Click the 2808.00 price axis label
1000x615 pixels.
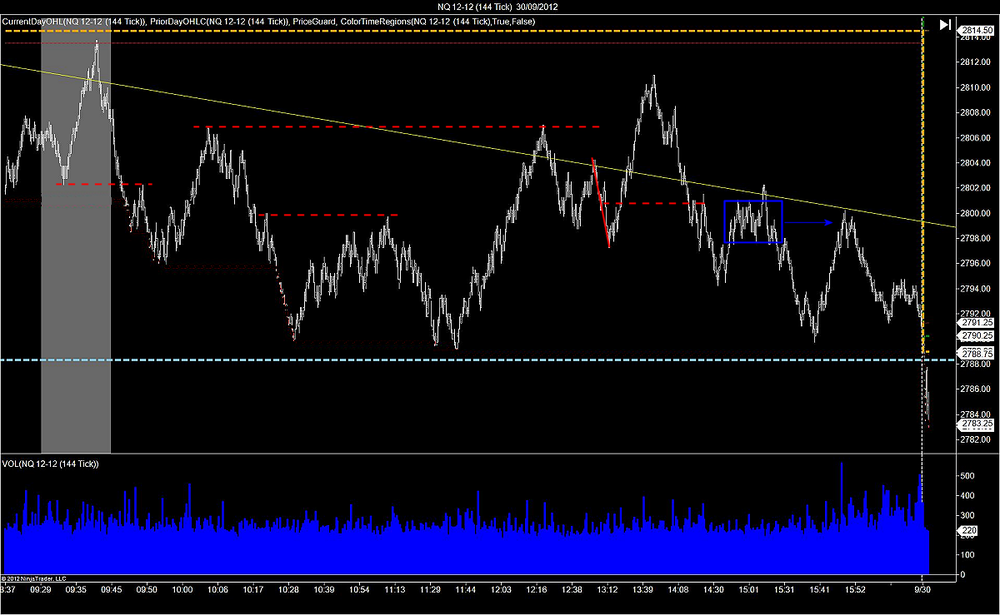pyautogui.click(x=975, y=112)
